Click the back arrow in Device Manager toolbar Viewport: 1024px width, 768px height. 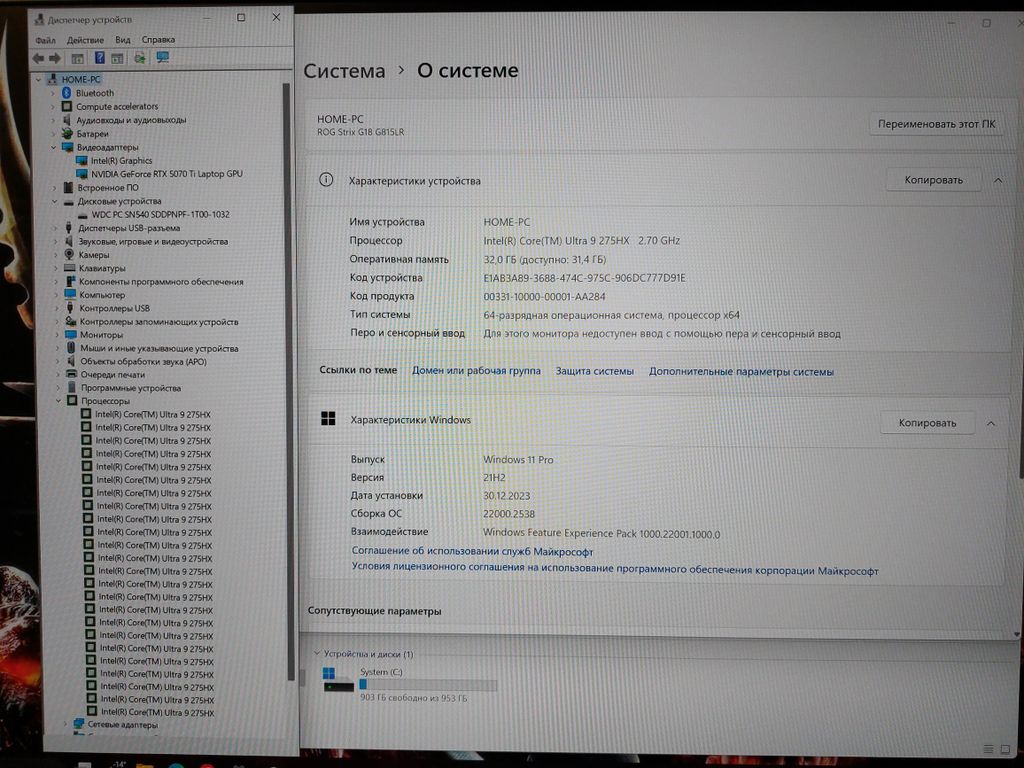(x=38, y=58)
